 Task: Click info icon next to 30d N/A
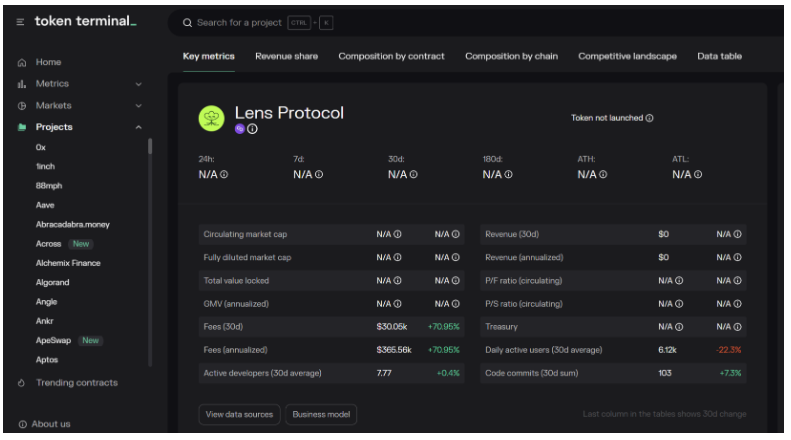click(414, 175)
